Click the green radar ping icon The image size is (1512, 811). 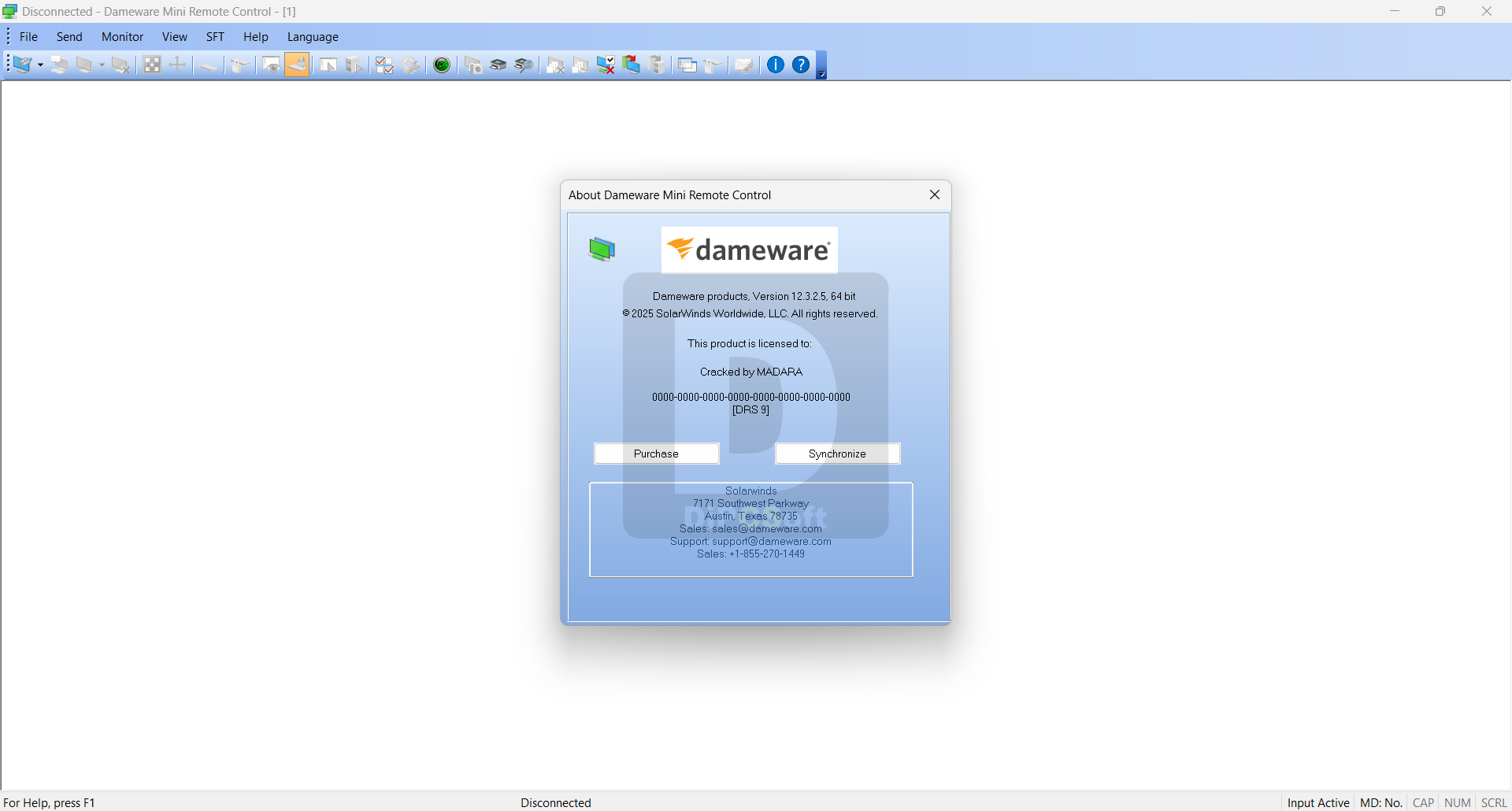pos(442,65)
